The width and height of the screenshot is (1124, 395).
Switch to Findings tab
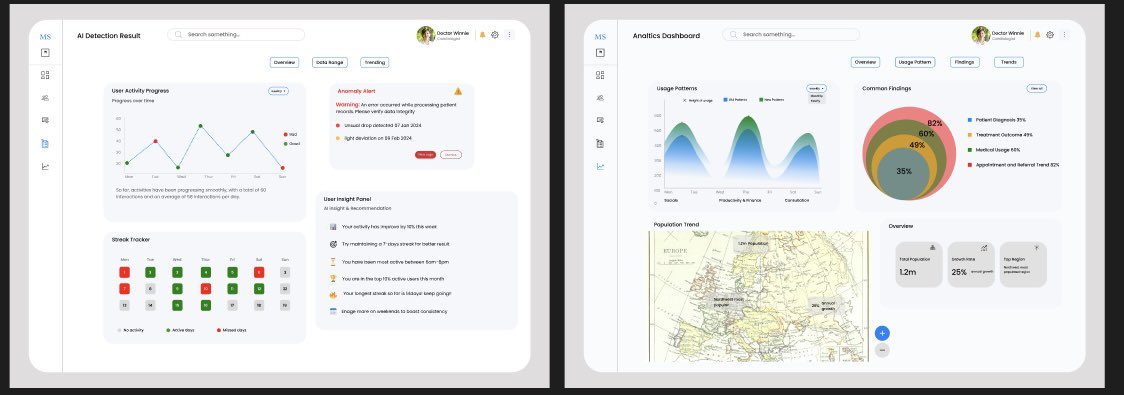pos(964,62)
